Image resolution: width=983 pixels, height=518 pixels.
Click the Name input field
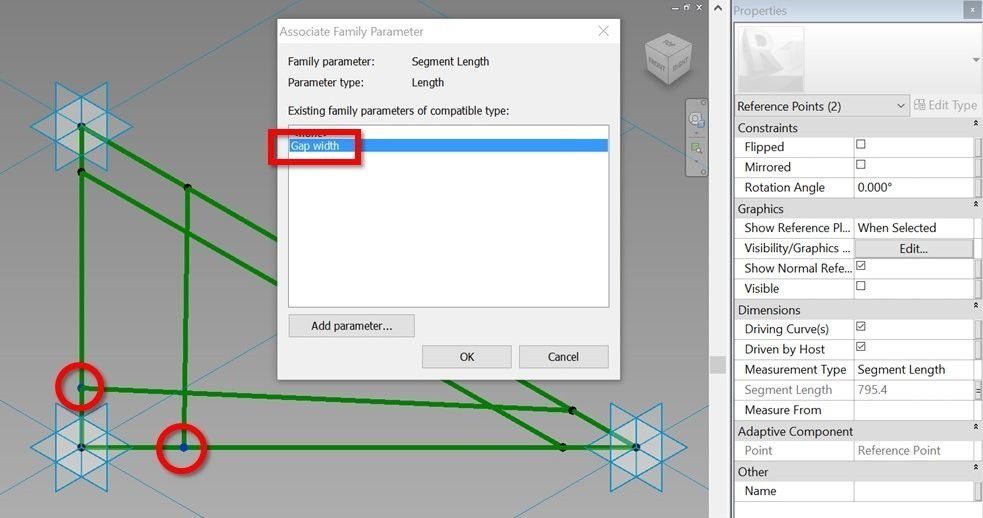coord(912,491)
